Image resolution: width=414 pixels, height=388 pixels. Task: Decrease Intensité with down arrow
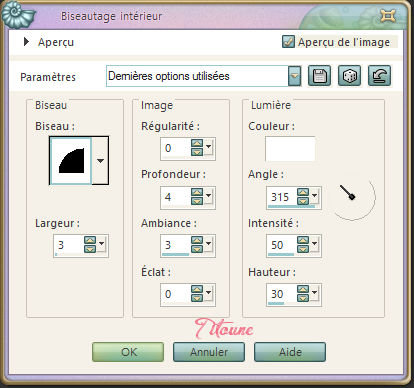[303, 249]
